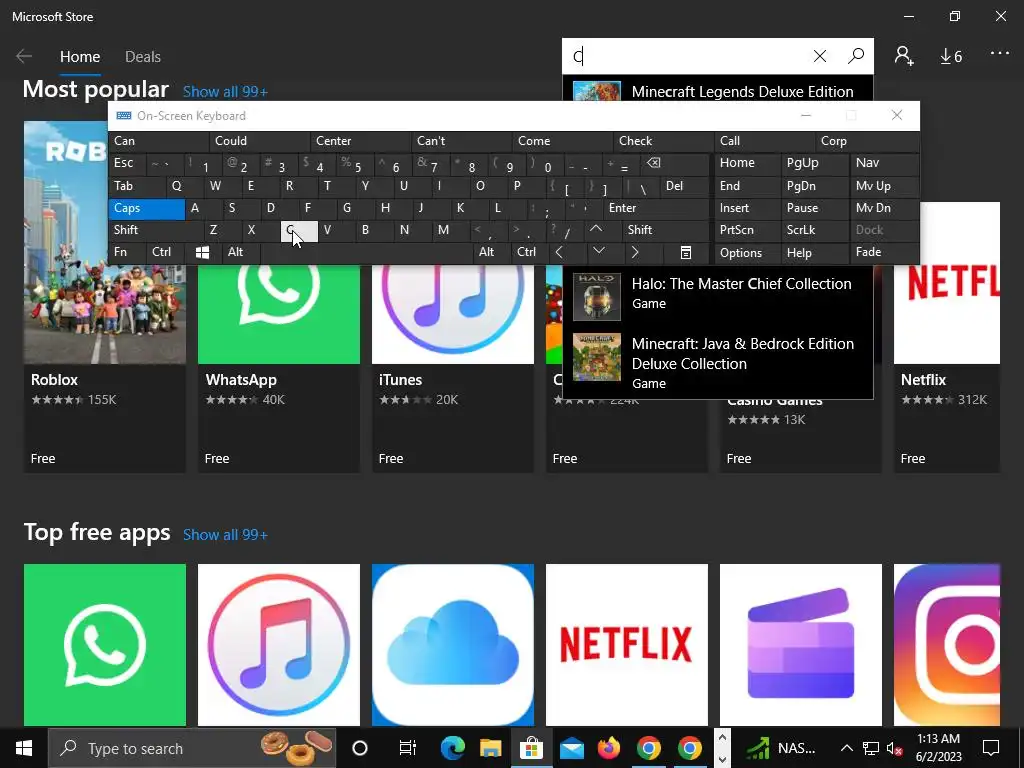Choose the 'Could' text suggestion
This screenshot has width=1024, height=768.
click(259, 141)
